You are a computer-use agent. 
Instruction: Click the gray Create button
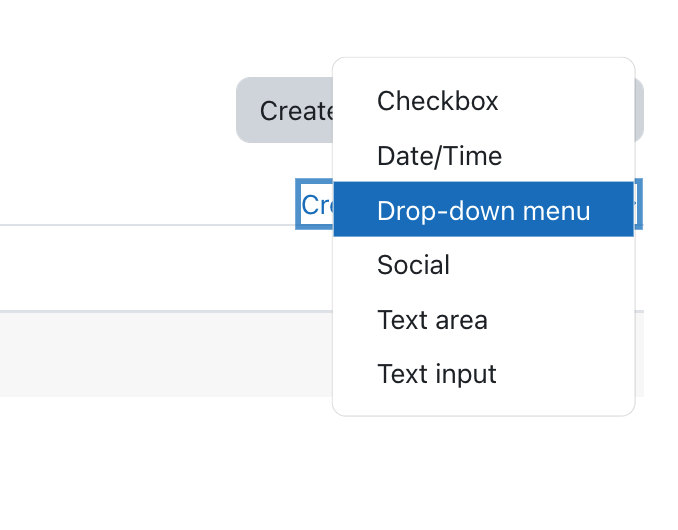(285, 110)
